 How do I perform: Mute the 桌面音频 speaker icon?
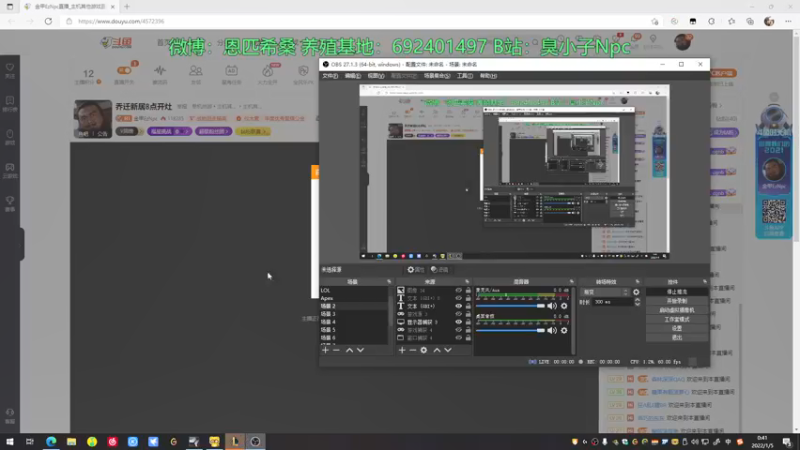coord(552,330)
